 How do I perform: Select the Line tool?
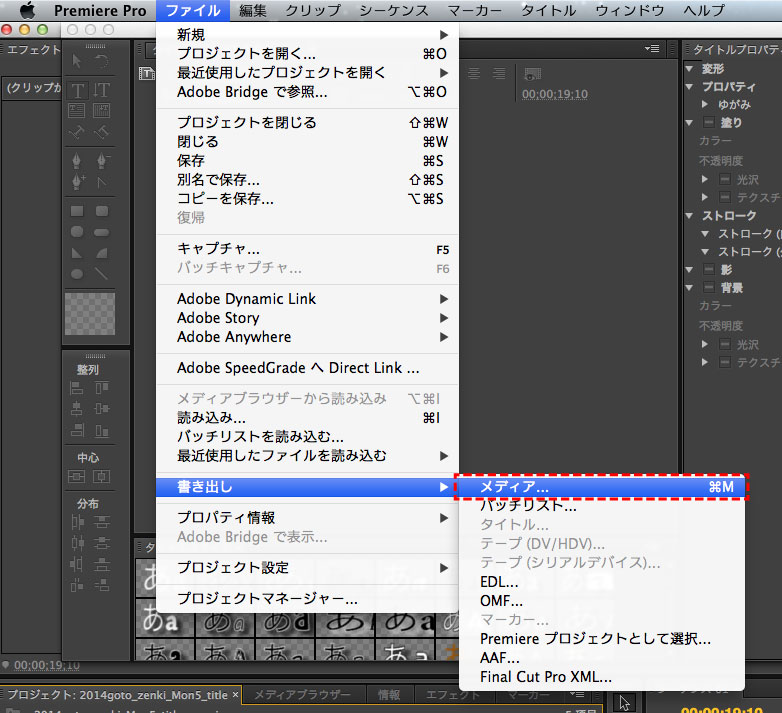click(102, 274)
